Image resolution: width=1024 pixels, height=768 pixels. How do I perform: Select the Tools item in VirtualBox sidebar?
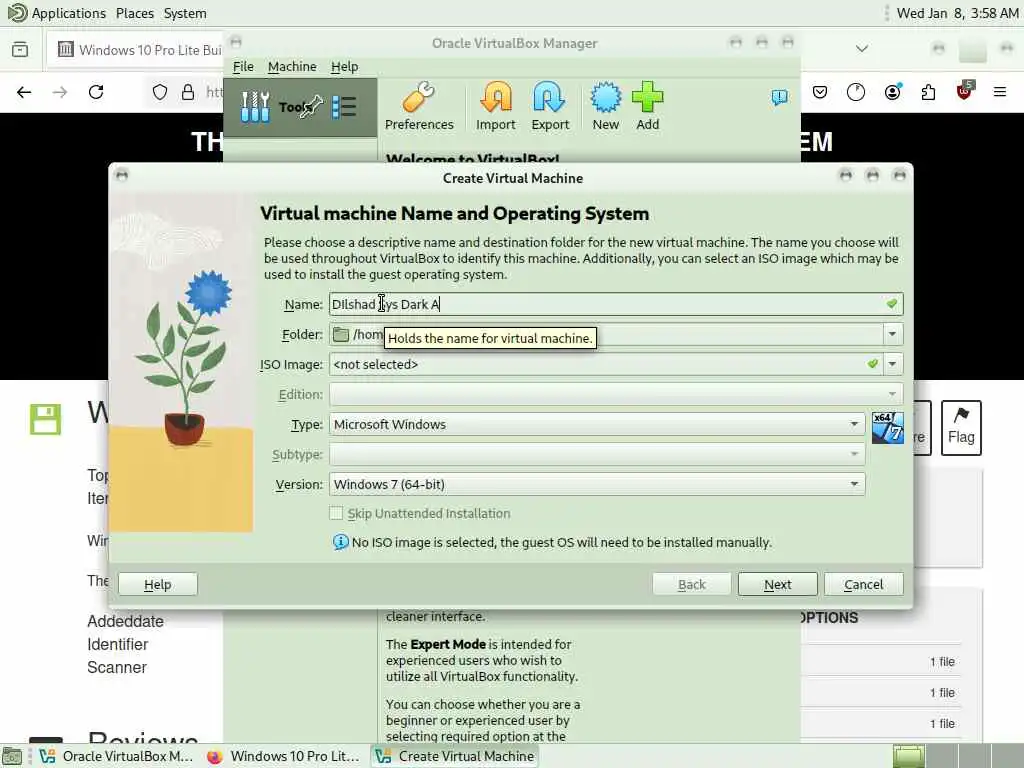[300, 107]
